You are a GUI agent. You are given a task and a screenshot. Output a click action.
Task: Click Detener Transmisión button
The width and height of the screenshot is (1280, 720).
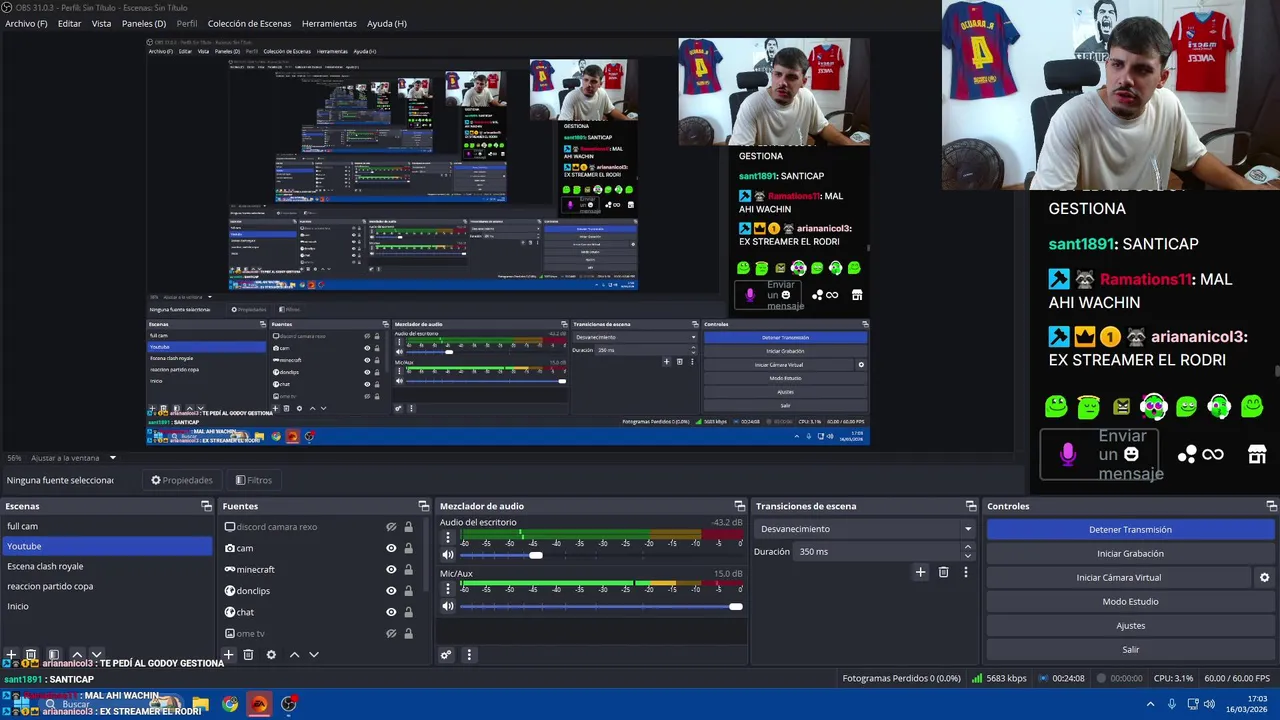(1130, 529)
